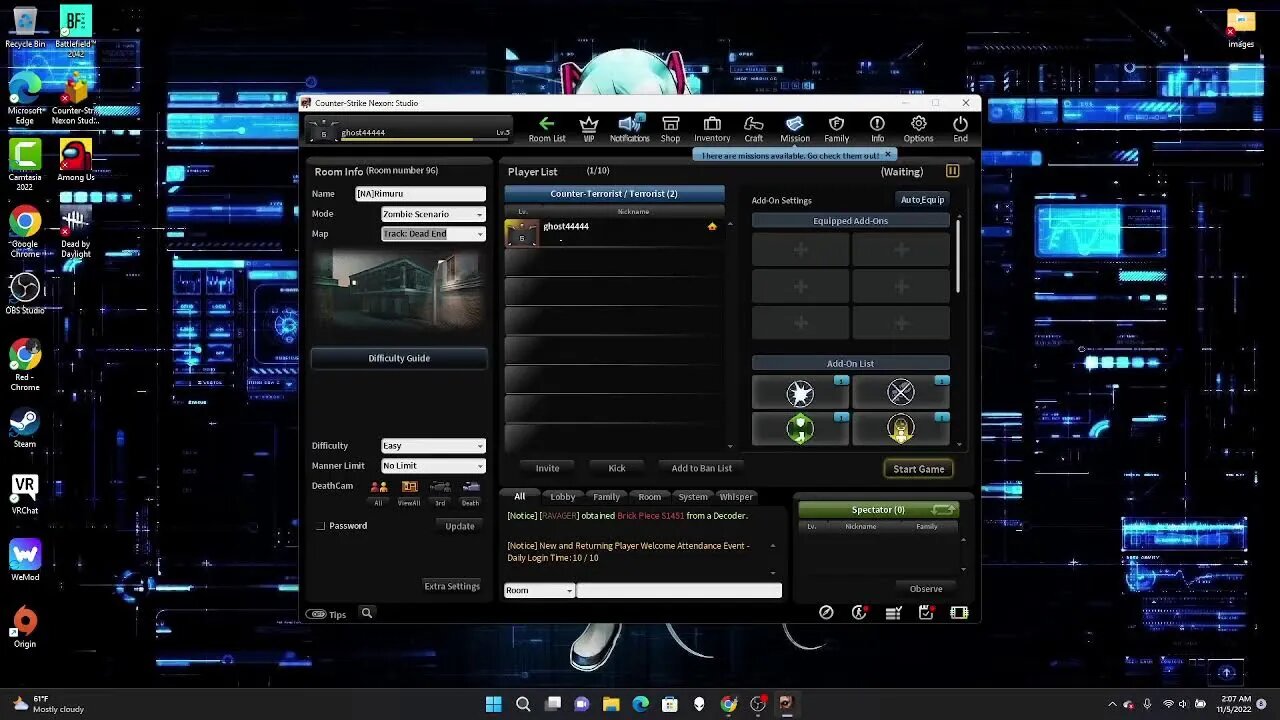Click the first empty equipped add-on slot

tap(800, 249)
